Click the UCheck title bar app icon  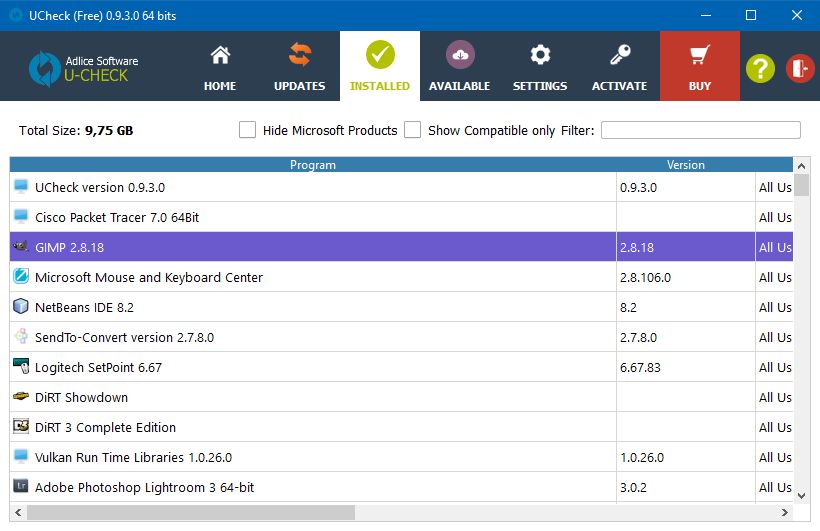(x=16, y=15)
